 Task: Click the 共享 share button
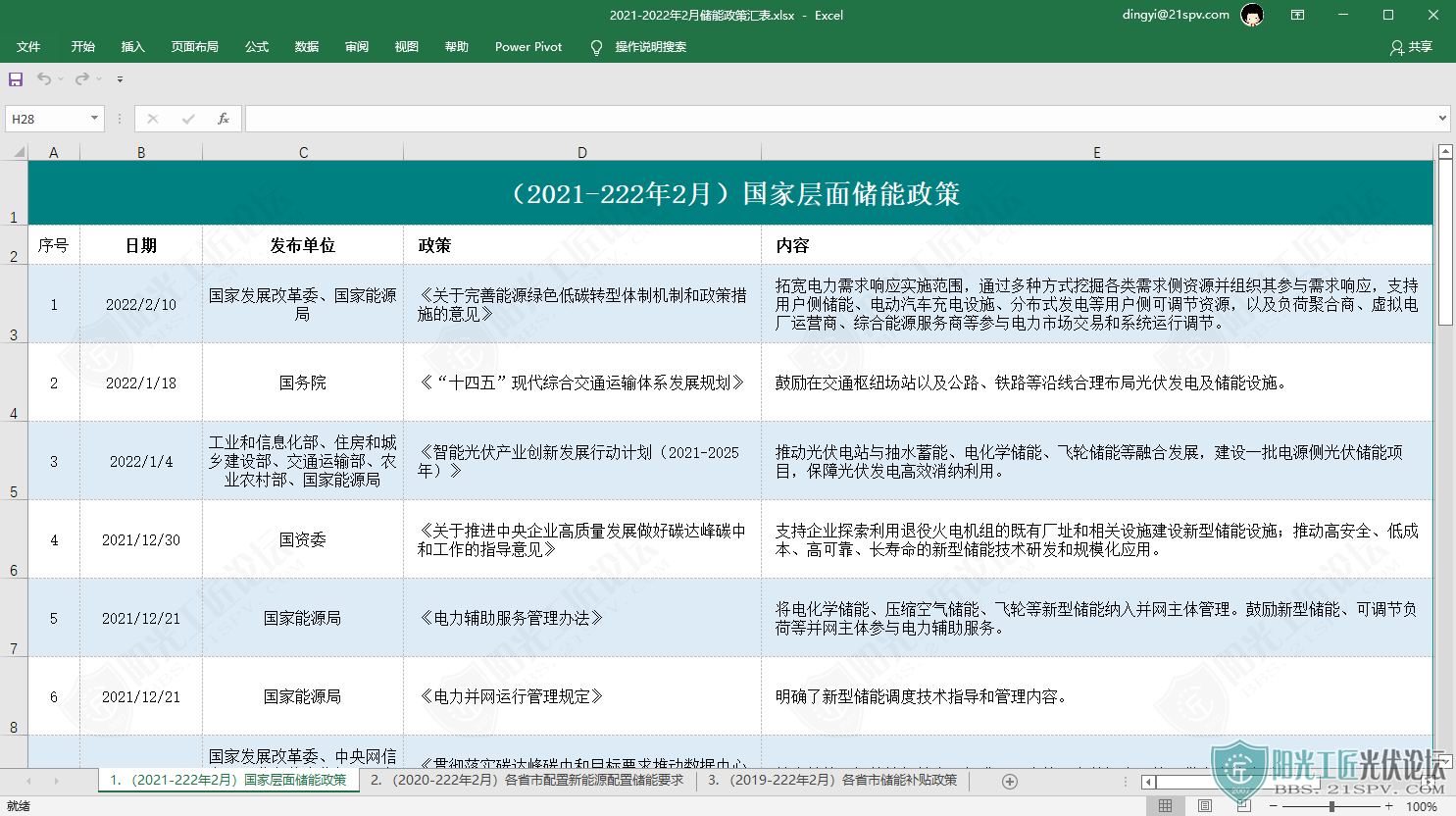[1411, 47]
